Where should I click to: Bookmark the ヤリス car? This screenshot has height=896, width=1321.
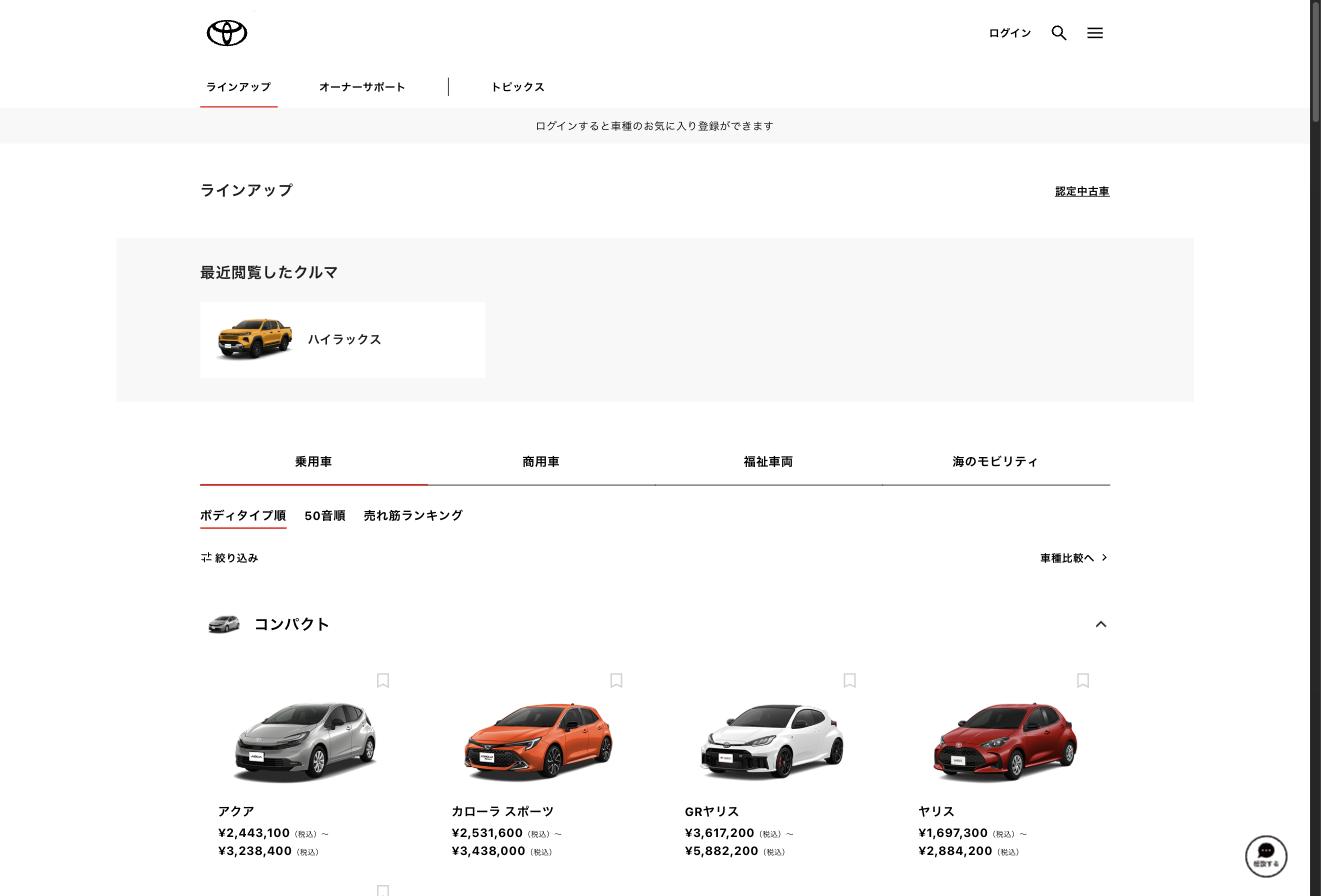pyautogui.click(x=1083, y=680)
